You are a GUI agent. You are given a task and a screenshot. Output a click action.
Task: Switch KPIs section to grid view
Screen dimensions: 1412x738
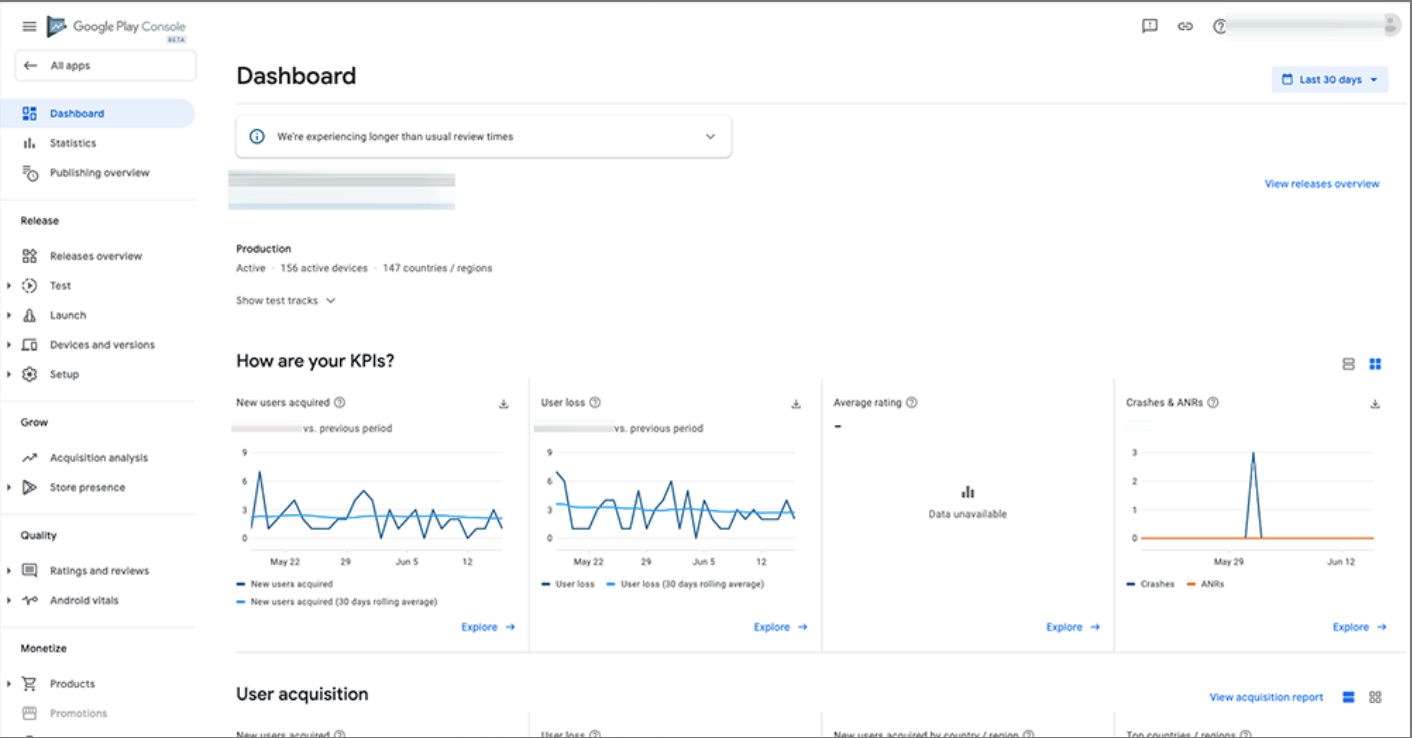[1375, 364]
